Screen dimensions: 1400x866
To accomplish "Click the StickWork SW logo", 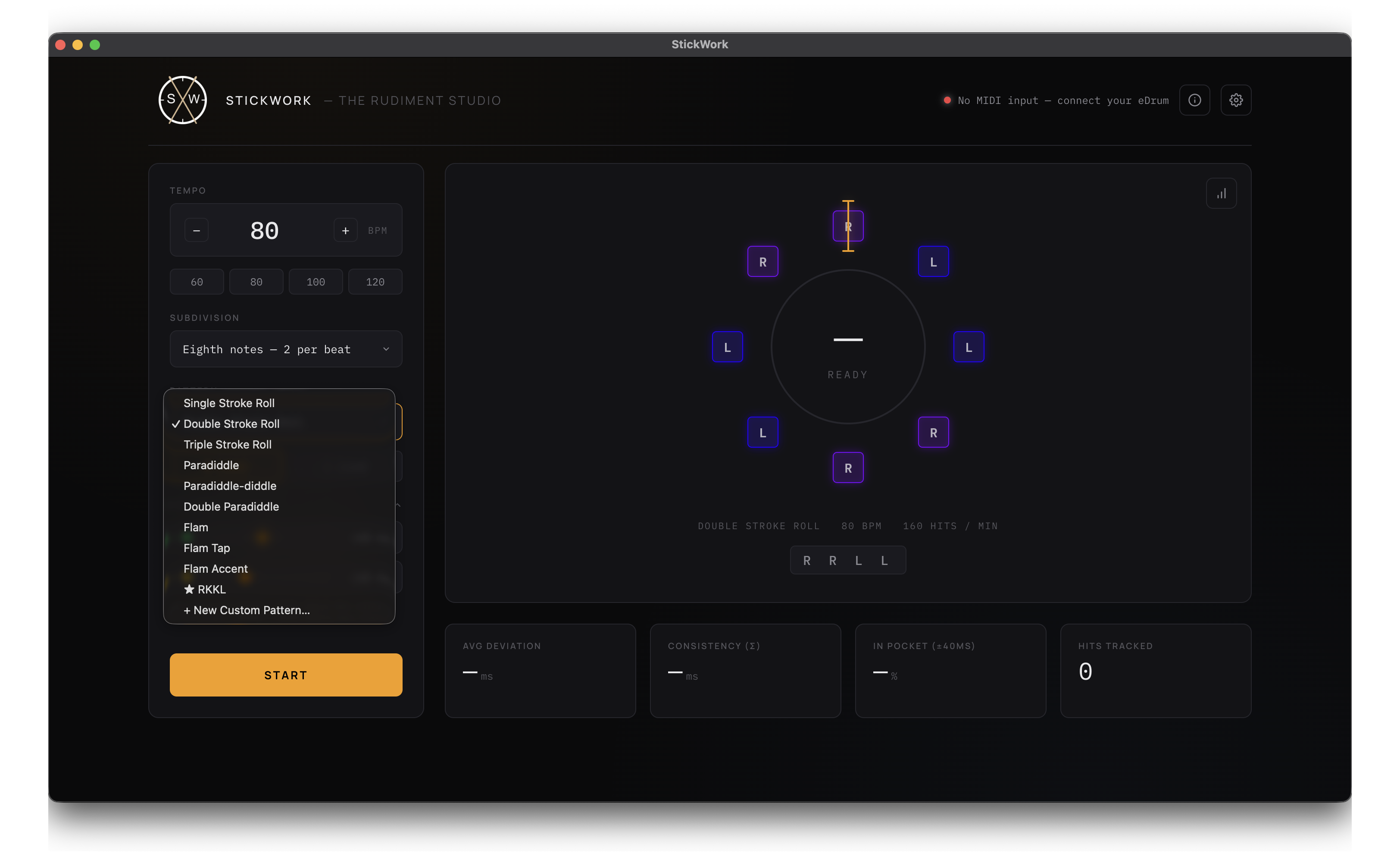I will 183,100.
